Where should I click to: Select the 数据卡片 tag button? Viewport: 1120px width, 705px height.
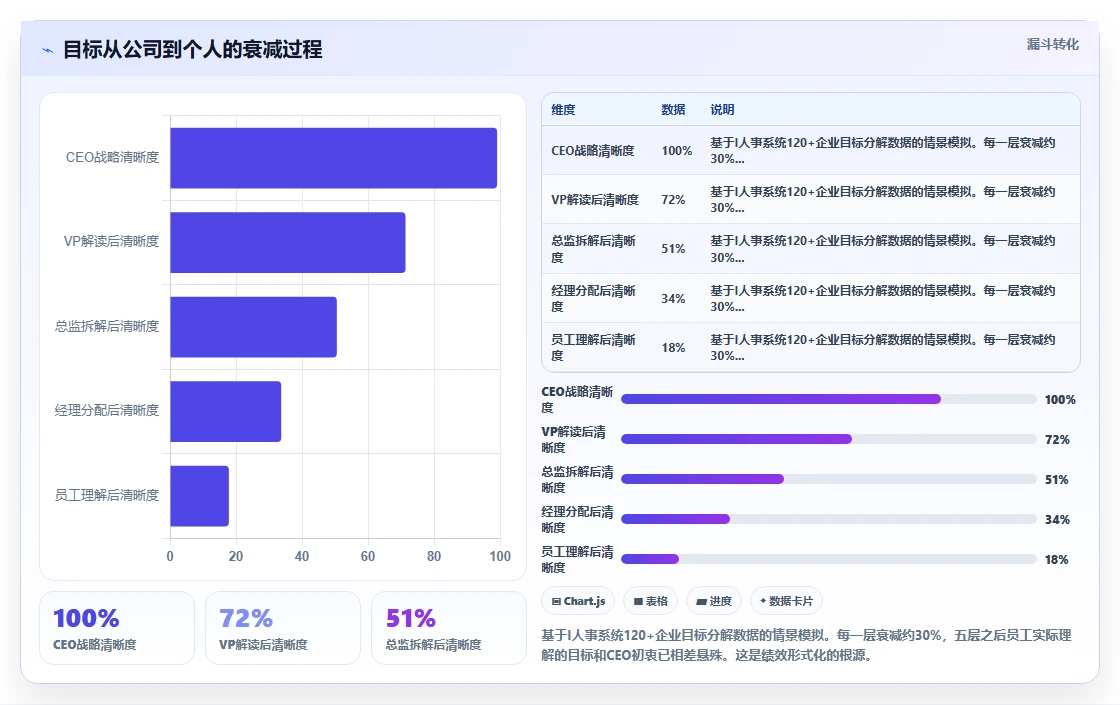(786, 601)
